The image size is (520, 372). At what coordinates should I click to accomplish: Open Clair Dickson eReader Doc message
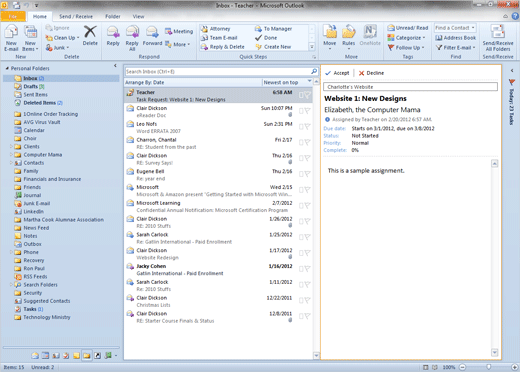click(x=218, y=111)
